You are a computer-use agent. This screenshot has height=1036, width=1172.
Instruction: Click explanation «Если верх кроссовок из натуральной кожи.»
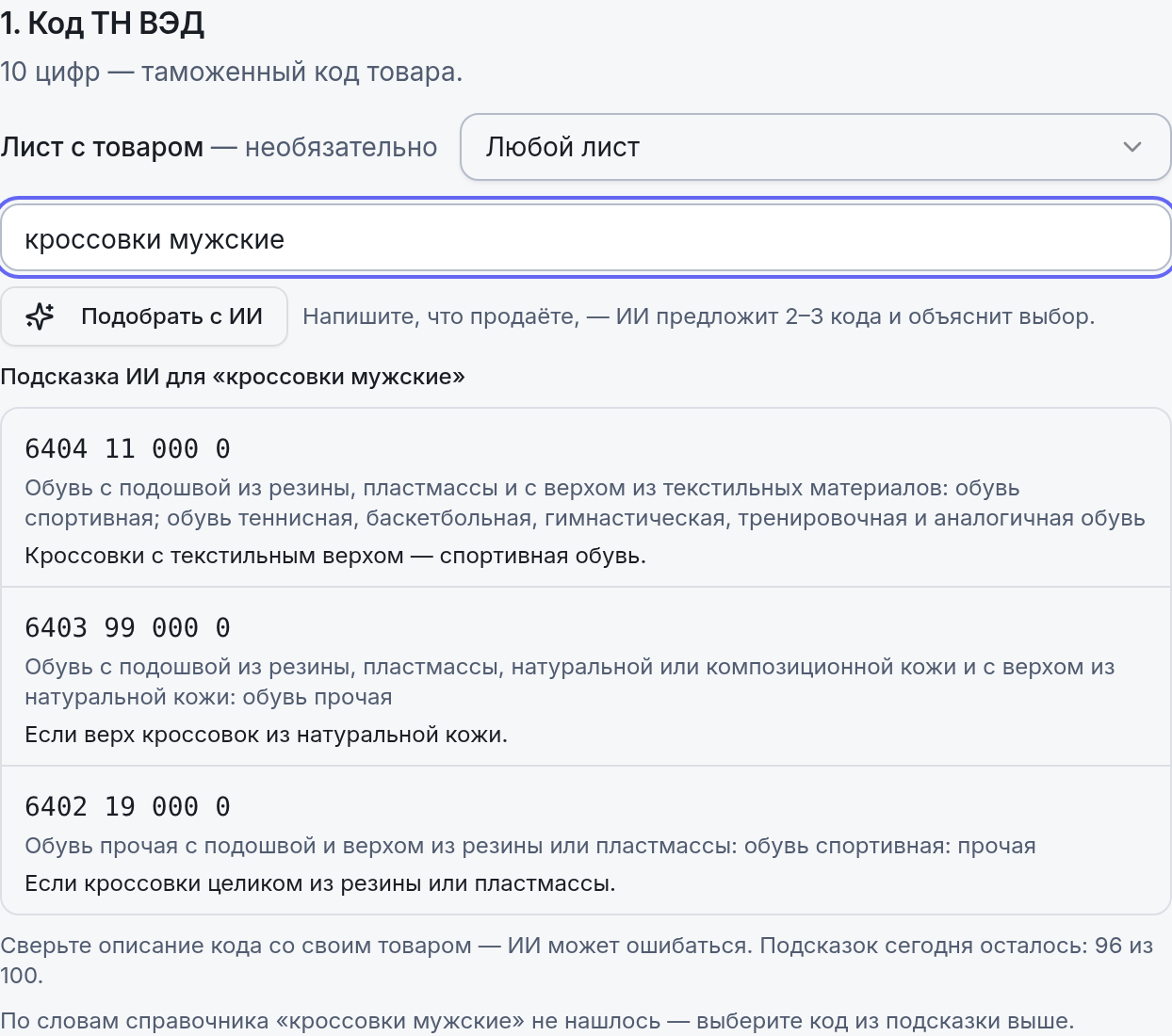click(267, 735)
